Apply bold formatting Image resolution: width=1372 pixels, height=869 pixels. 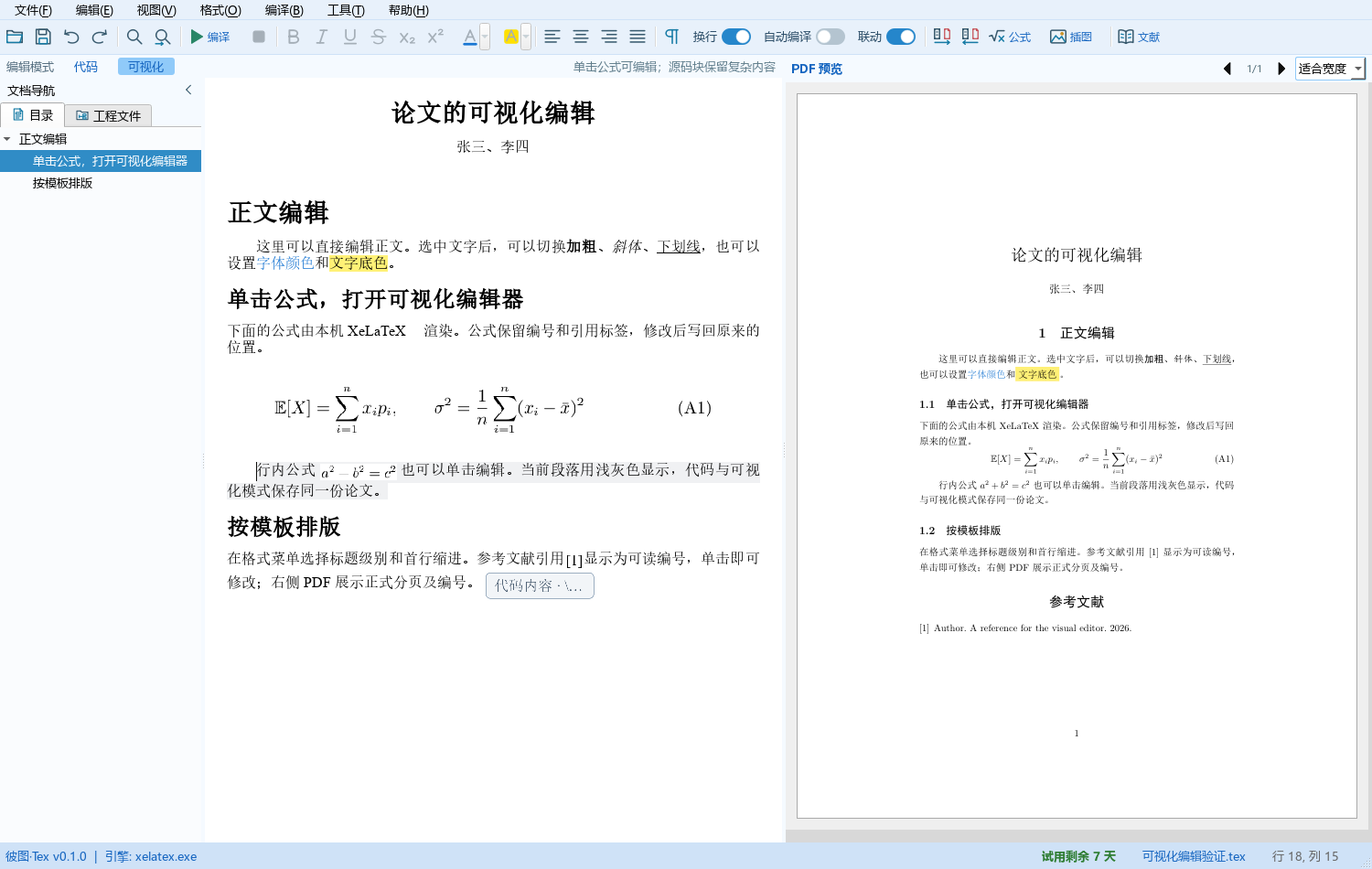(x=294, y=37)
